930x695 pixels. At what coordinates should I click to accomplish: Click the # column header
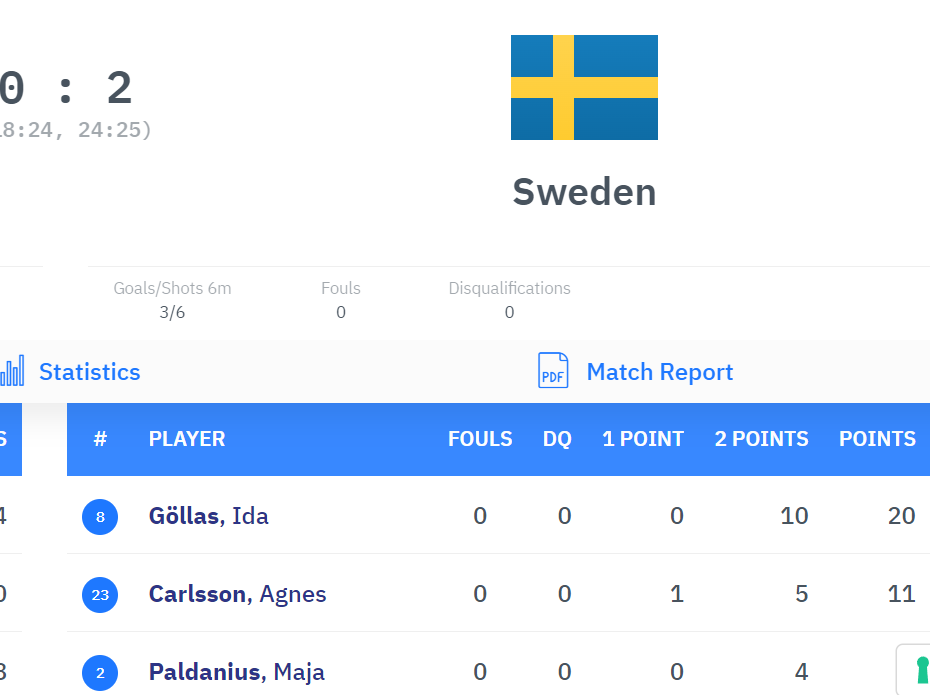(x=100, y=439)
